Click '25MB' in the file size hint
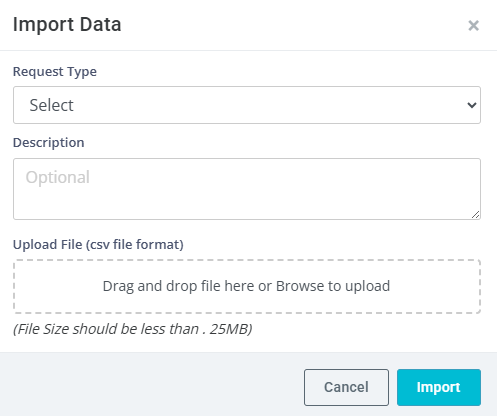The width and height of the screenshot is (497, 416). (x=231, y=329)
